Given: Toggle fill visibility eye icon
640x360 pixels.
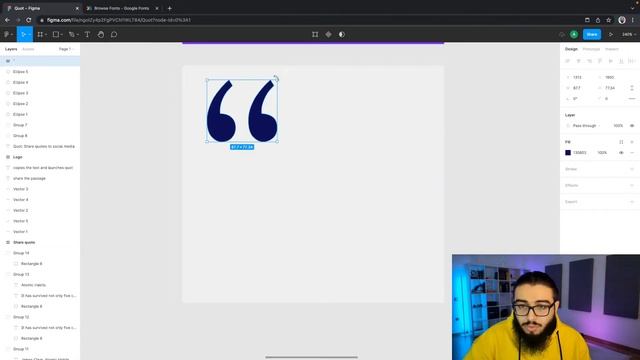Looking at the screenshot, I should [621, 153].
